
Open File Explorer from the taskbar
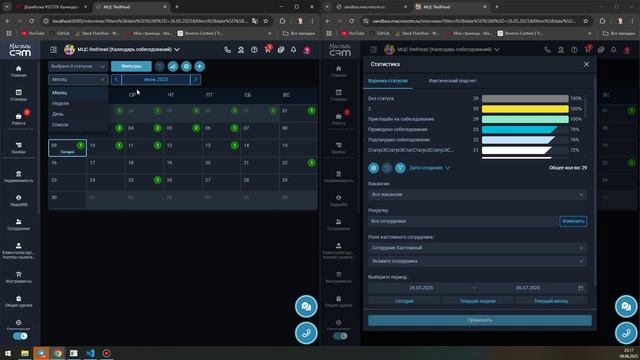point(25,353)
